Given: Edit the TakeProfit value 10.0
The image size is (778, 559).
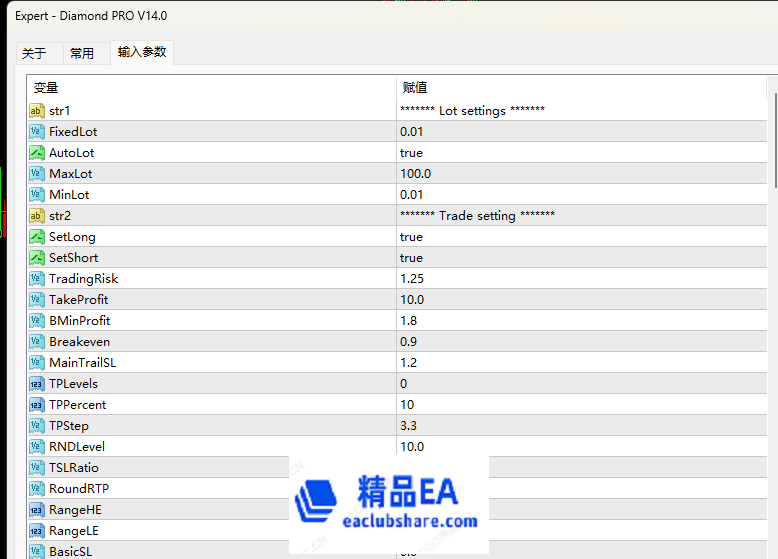Looking at the screenshot, I should pos(412,300).
